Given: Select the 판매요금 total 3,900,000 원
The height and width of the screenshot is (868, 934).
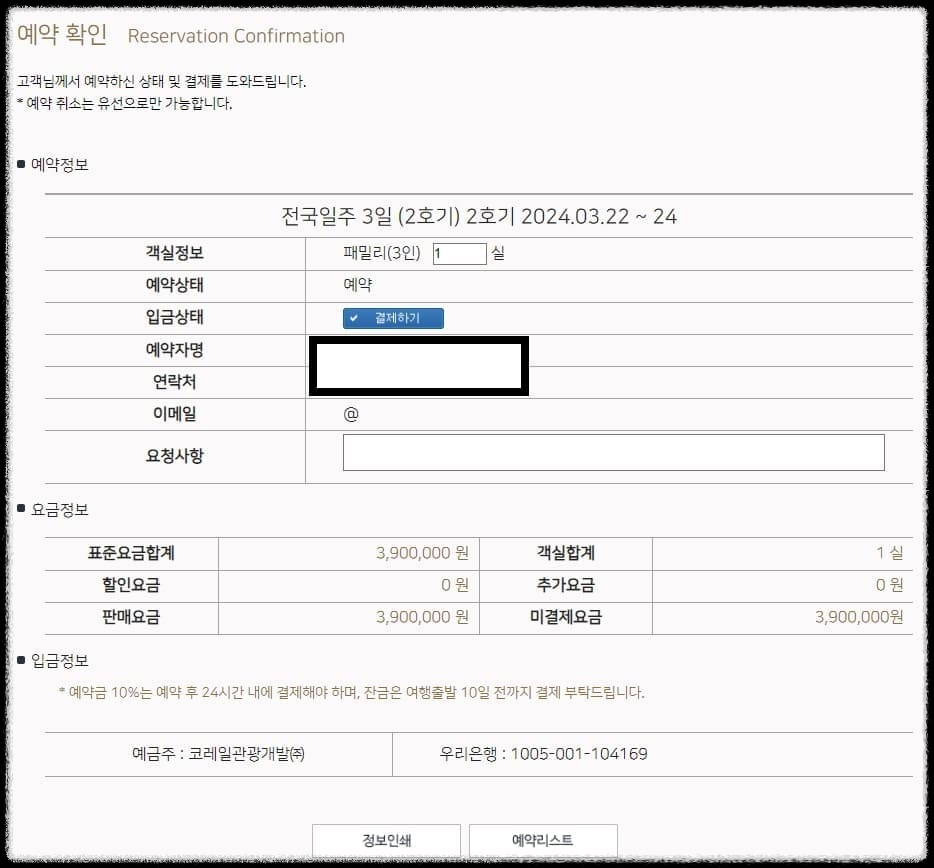Looking at the screenshot, I should click(422, 618).
